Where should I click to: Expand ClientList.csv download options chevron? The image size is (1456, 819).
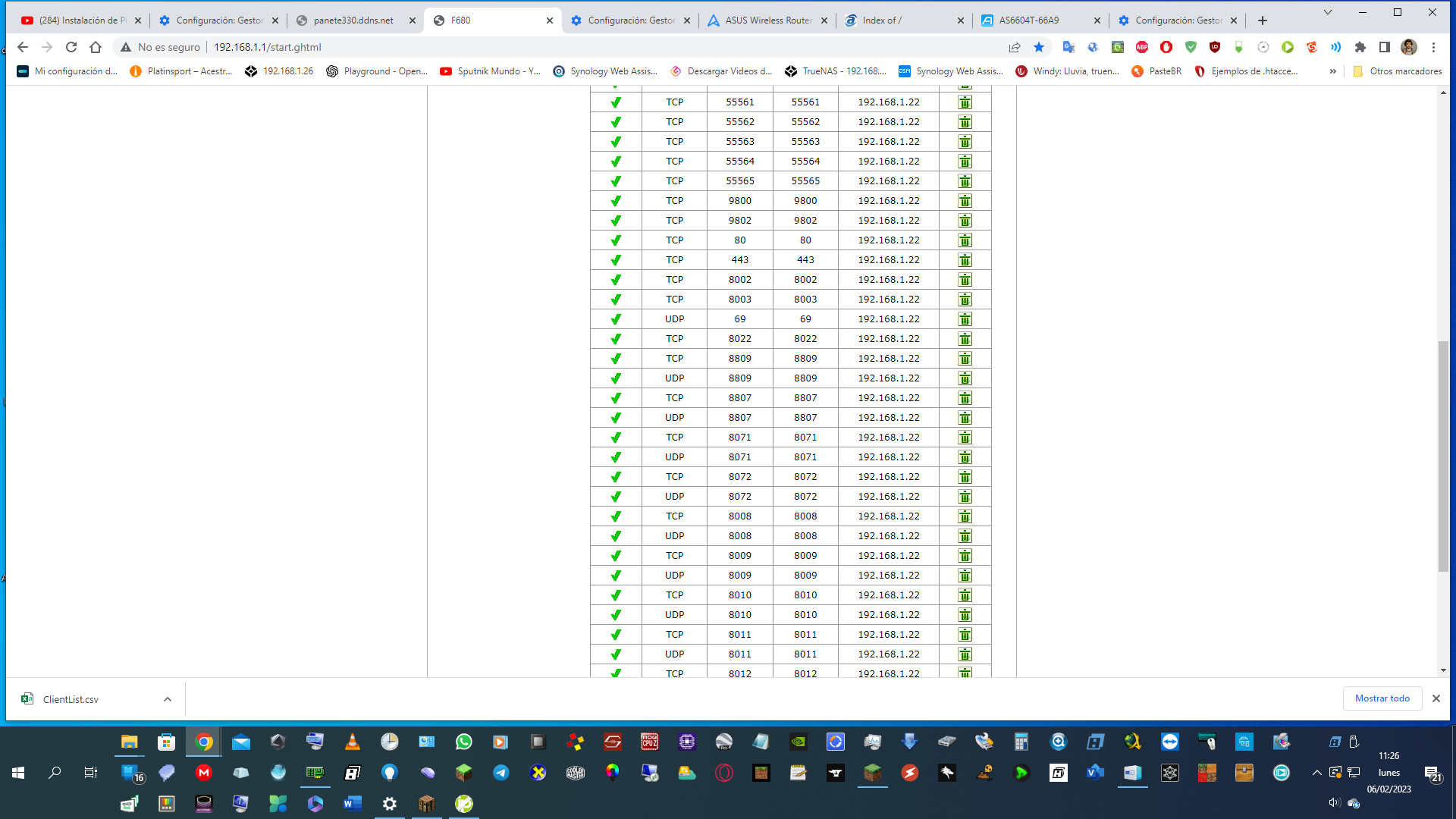[x=168, y=699]
